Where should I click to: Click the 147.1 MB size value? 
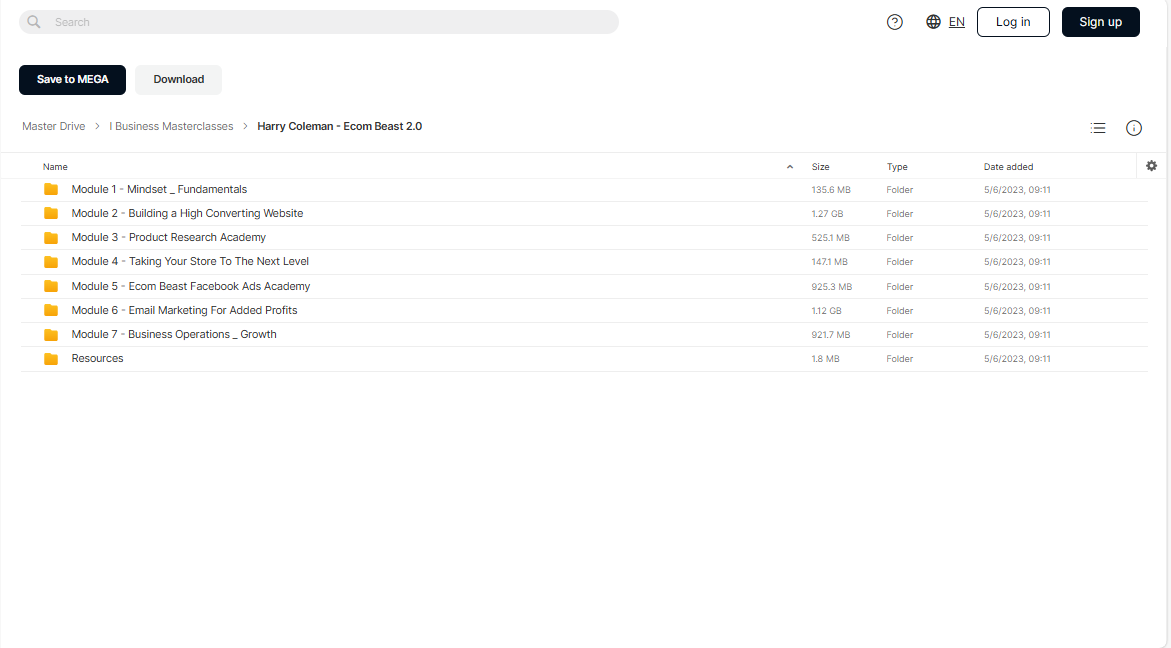coord(830,262)
